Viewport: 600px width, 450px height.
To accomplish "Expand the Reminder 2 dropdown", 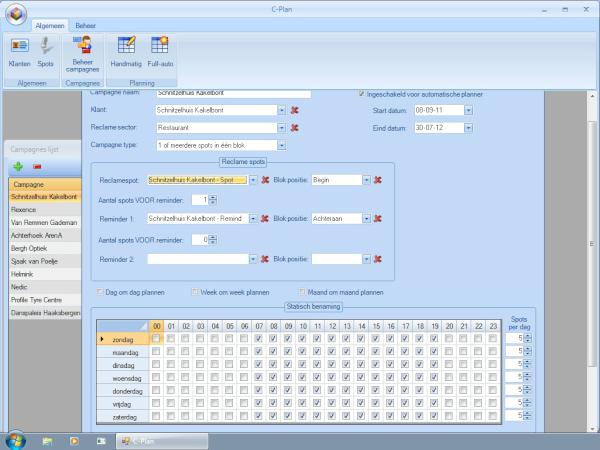I will 253,259.
